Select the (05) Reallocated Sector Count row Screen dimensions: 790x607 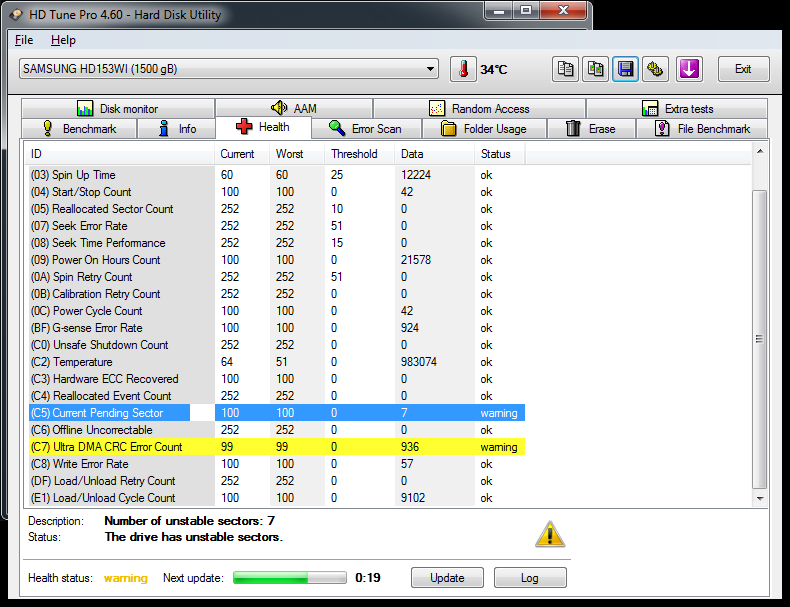pyautogui.click(x=277, y=209)
